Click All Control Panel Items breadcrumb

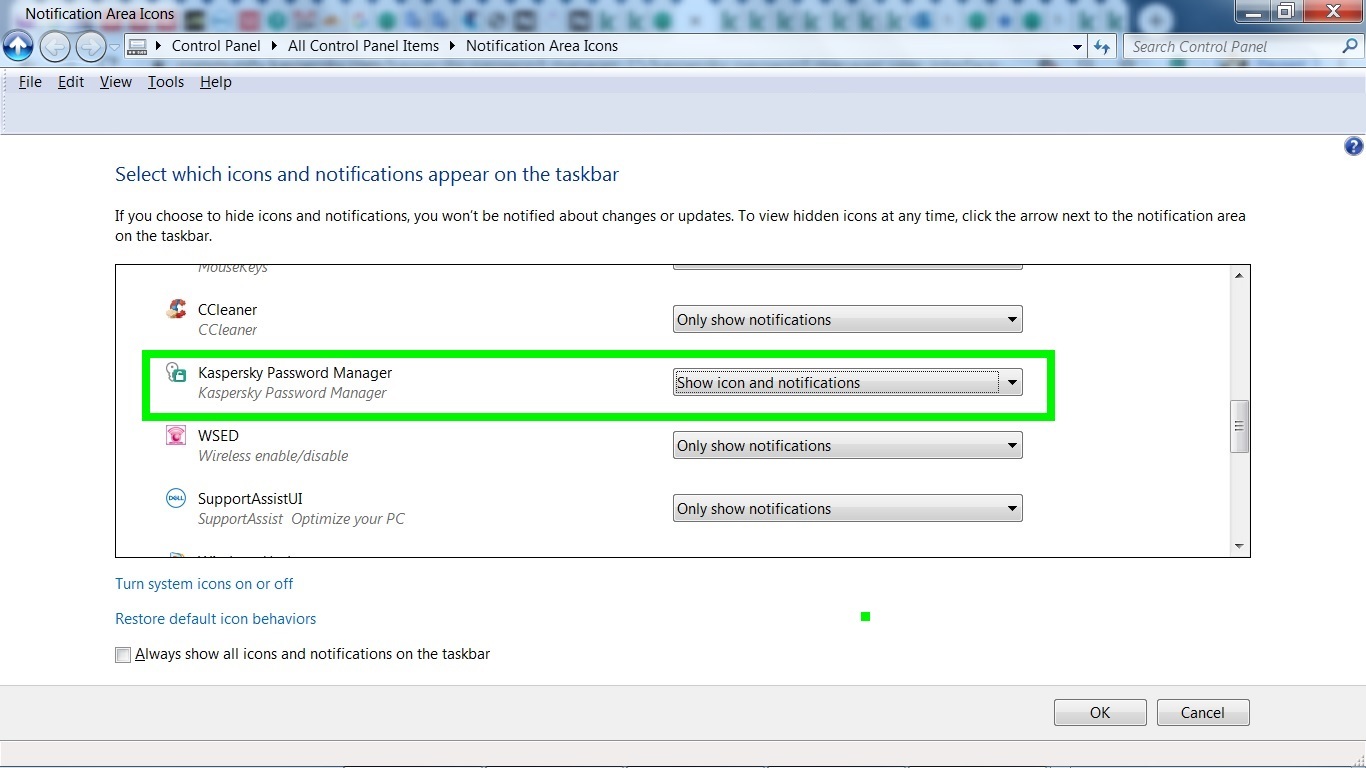coord(363,46)
